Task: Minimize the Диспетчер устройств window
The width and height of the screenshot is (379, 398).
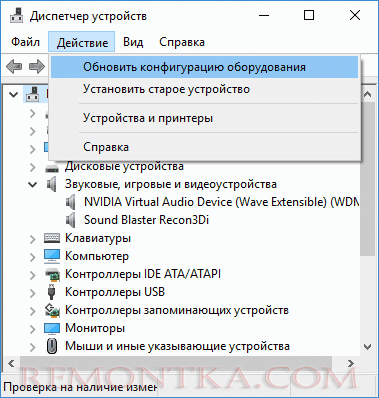Action: 264,15
